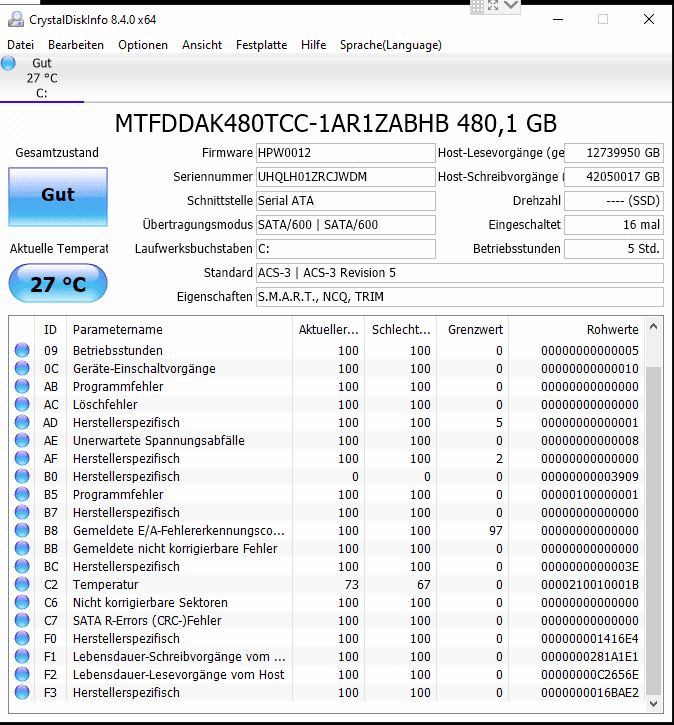Click the status orb for row 09 Betriebsstunden

tap(22, 350)
